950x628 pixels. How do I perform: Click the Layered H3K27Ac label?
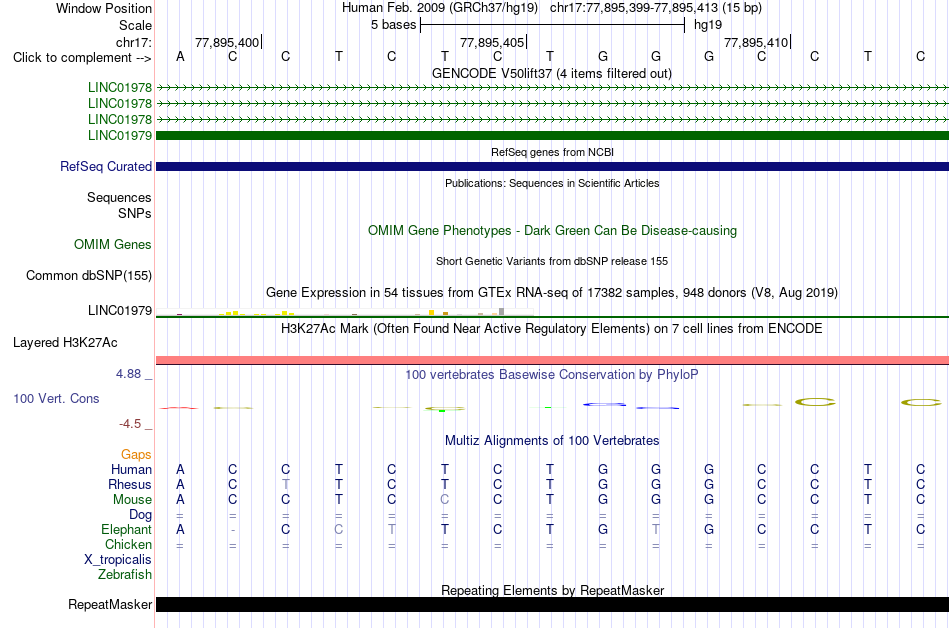(x=65, y=343)
